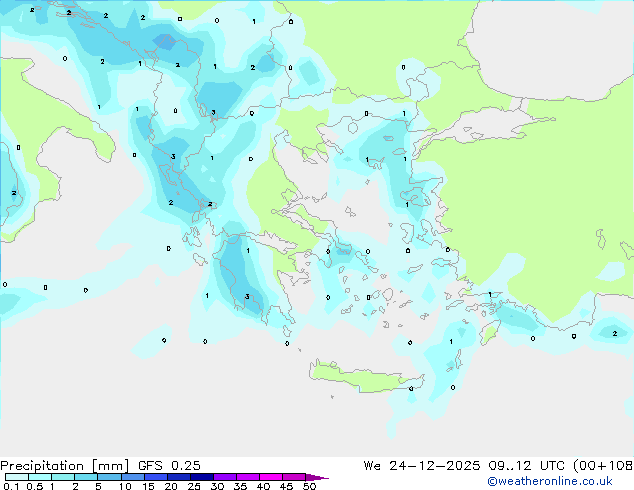Click the "0.5" legend scale label
634x490 pixels.
click(x=35, y=486)
